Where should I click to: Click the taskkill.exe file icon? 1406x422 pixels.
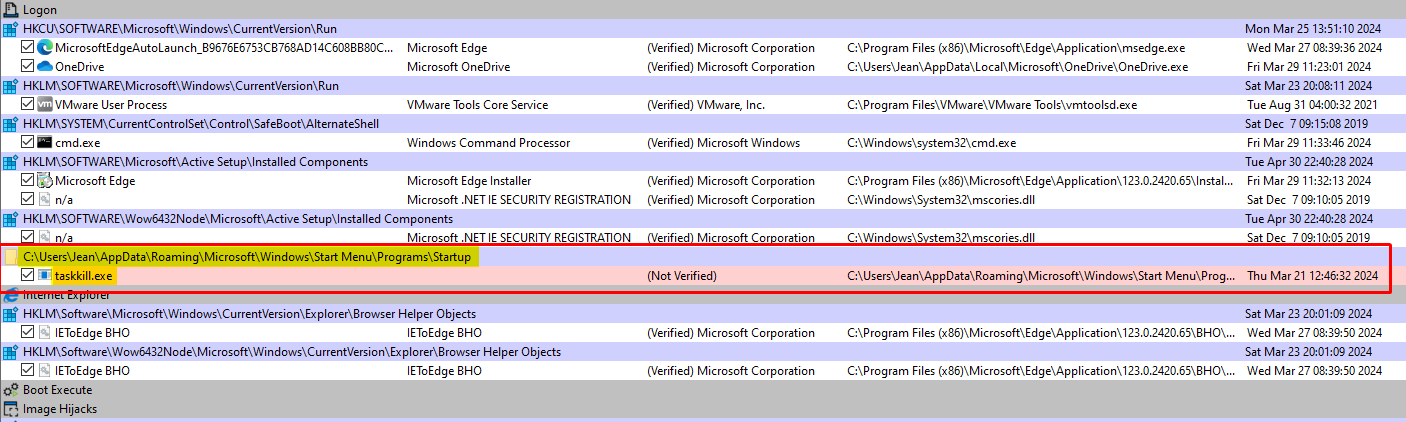(x=45, y=275)
